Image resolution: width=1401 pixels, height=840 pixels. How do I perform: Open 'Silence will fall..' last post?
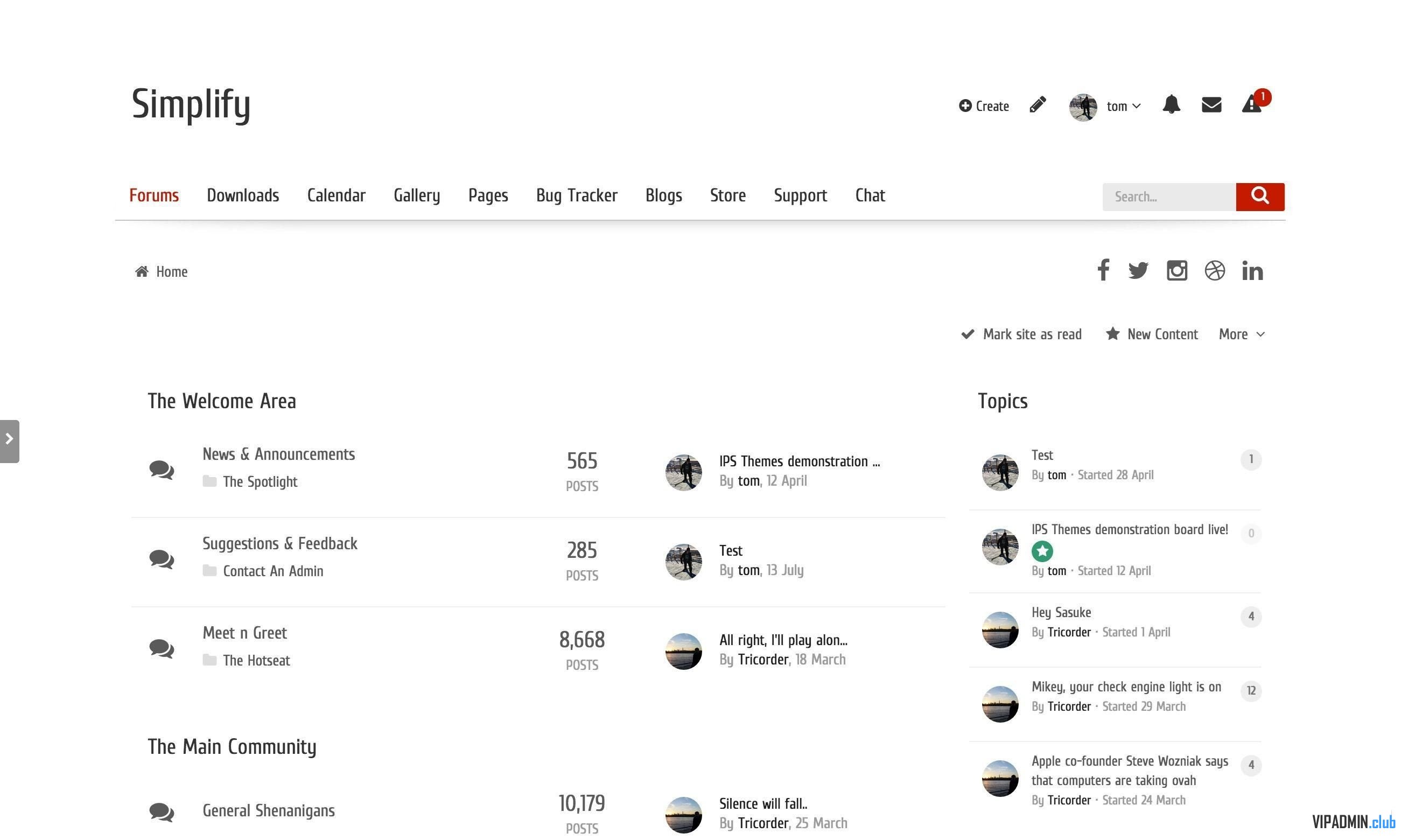763,804
